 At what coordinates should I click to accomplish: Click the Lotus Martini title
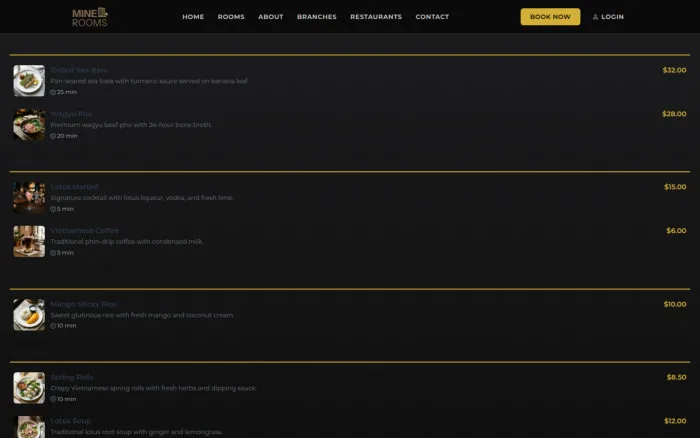(74, 187)
